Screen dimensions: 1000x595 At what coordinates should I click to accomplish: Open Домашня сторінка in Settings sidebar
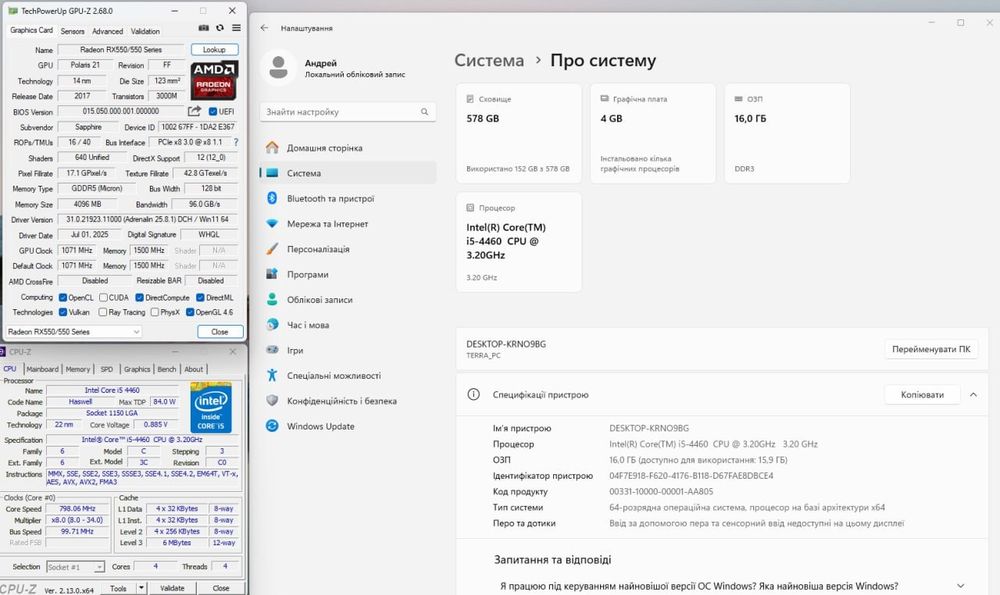click(348, 147)
